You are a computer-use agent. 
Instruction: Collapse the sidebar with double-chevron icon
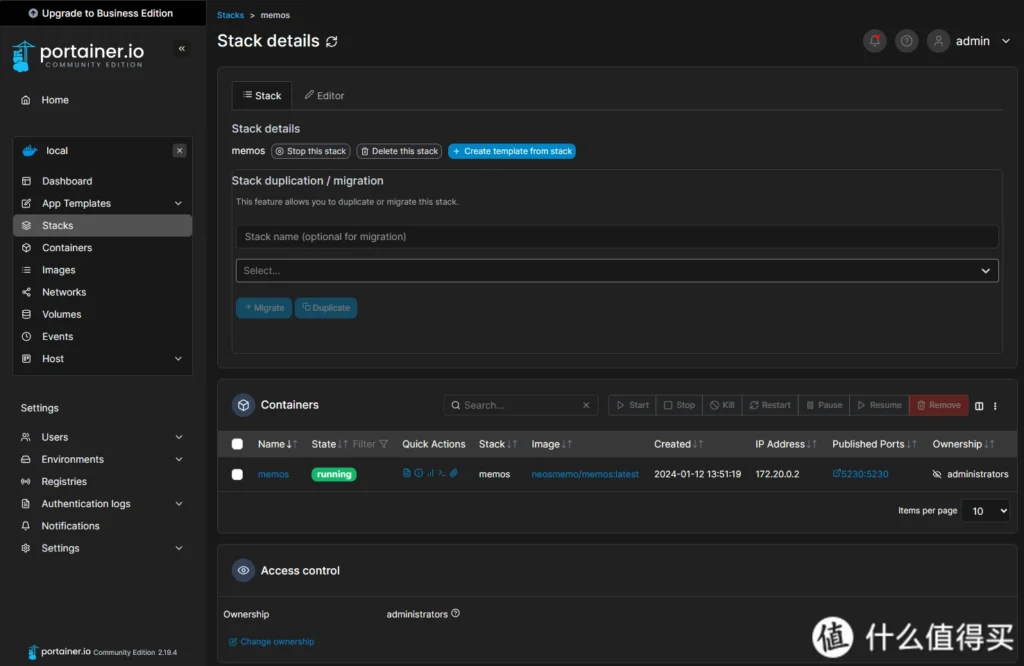181,49
